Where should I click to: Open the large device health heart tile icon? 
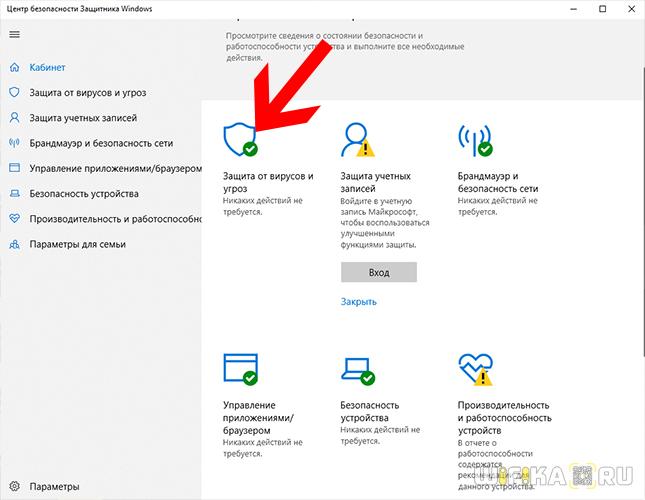point(476,369)
